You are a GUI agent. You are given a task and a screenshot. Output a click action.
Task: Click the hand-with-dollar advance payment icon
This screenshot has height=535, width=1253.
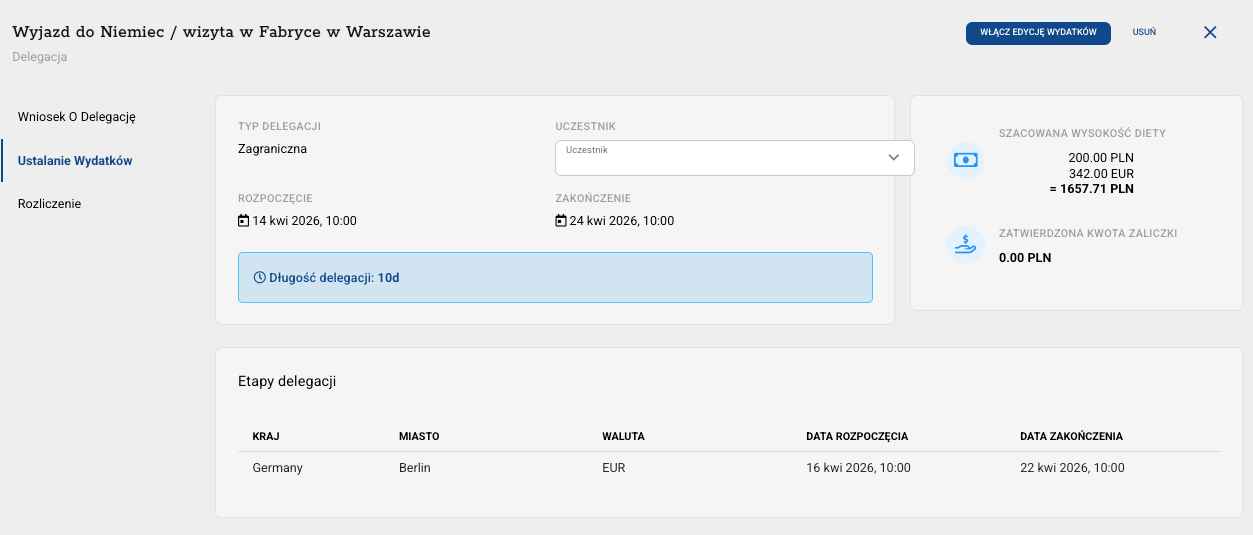tap(965, 246)
